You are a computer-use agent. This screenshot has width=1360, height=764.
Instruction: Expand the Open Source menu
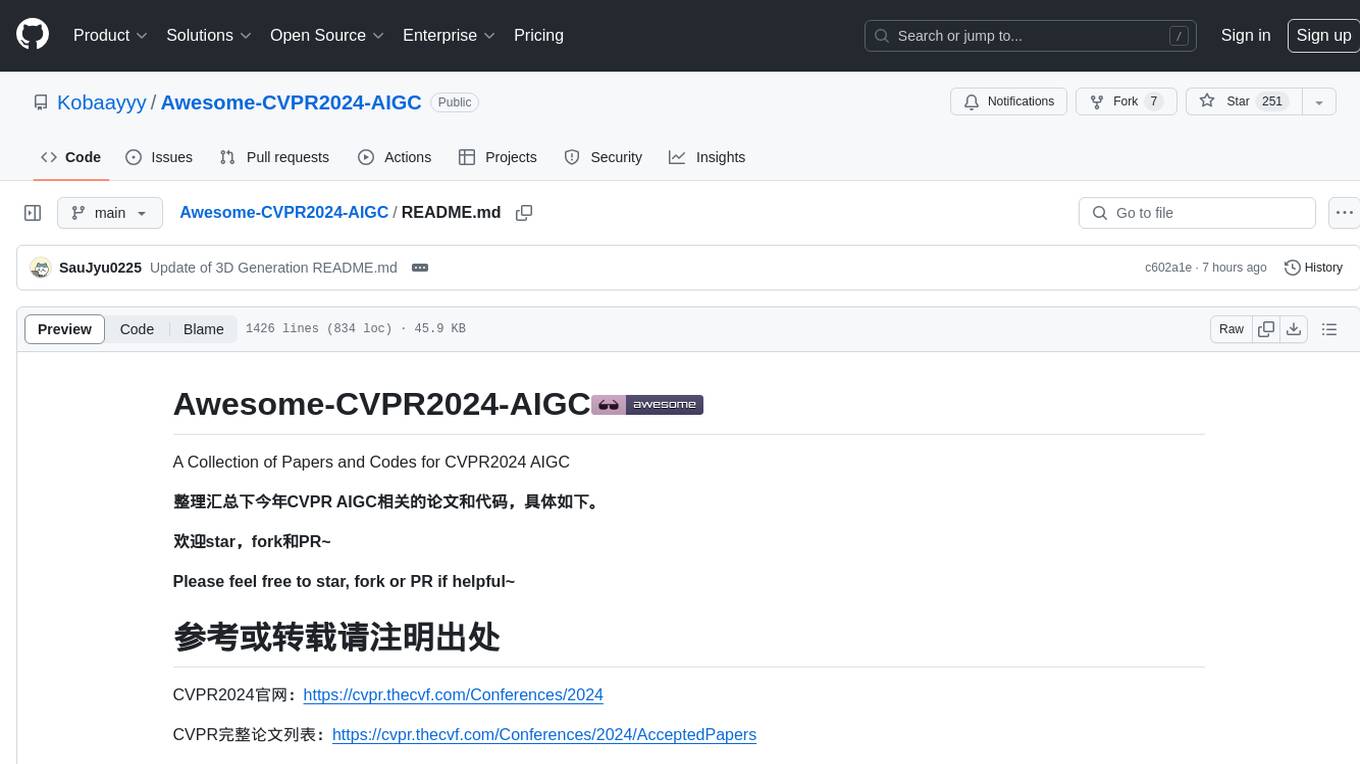point(327,35)
